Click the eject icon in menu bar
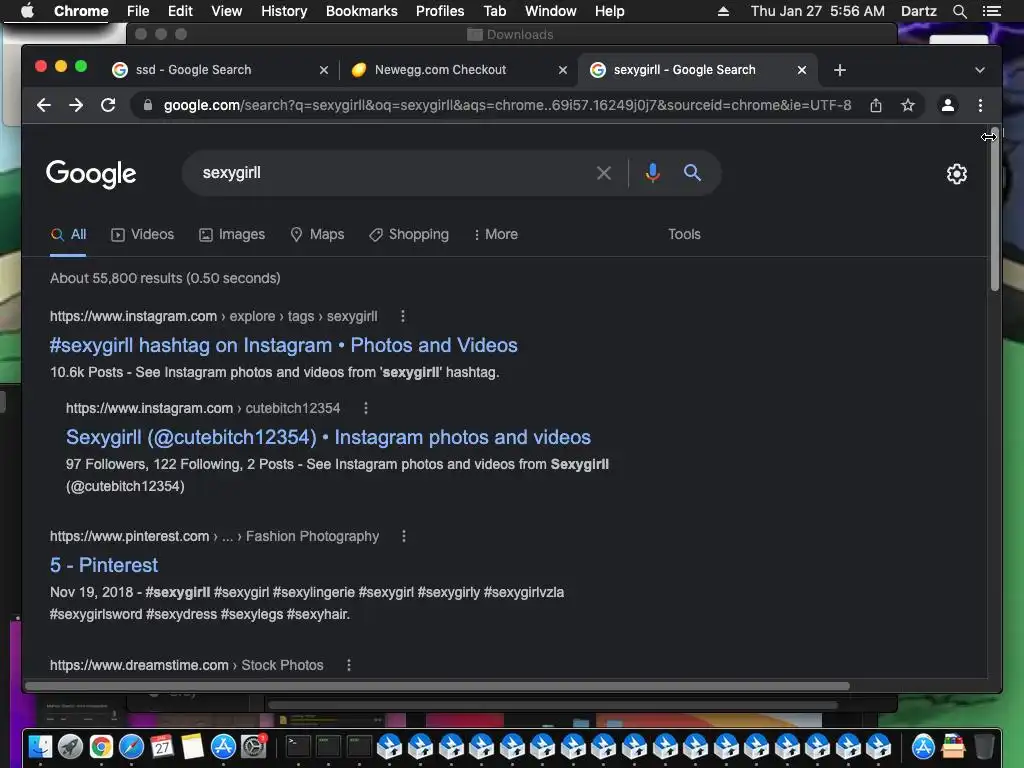Viewport: 1024px width, 768px height. point(723,11)
